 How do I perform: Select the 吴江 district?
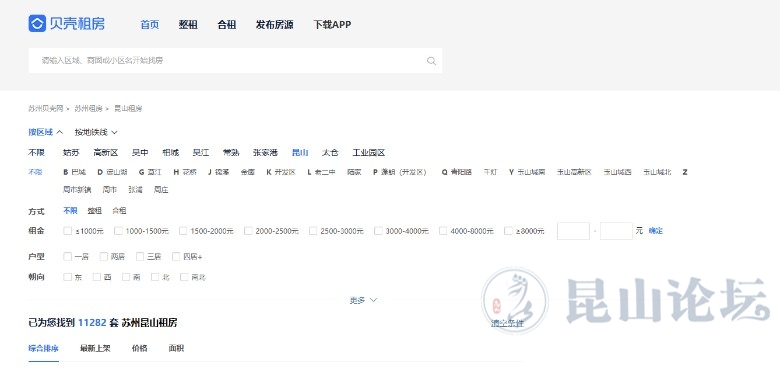tap(201, 153)
